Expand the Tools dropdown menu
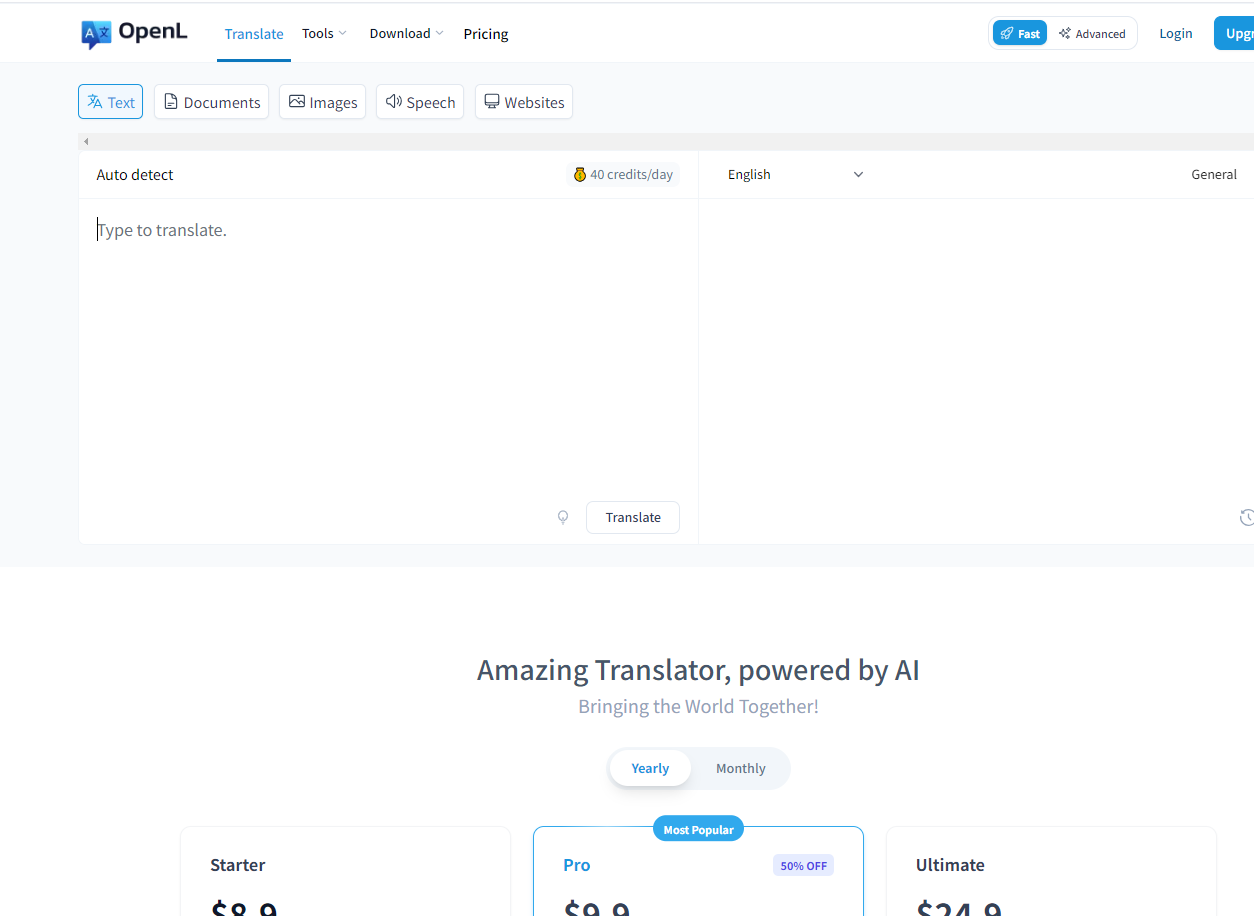This screenshot has width=1254, height=916. point(324,33)
